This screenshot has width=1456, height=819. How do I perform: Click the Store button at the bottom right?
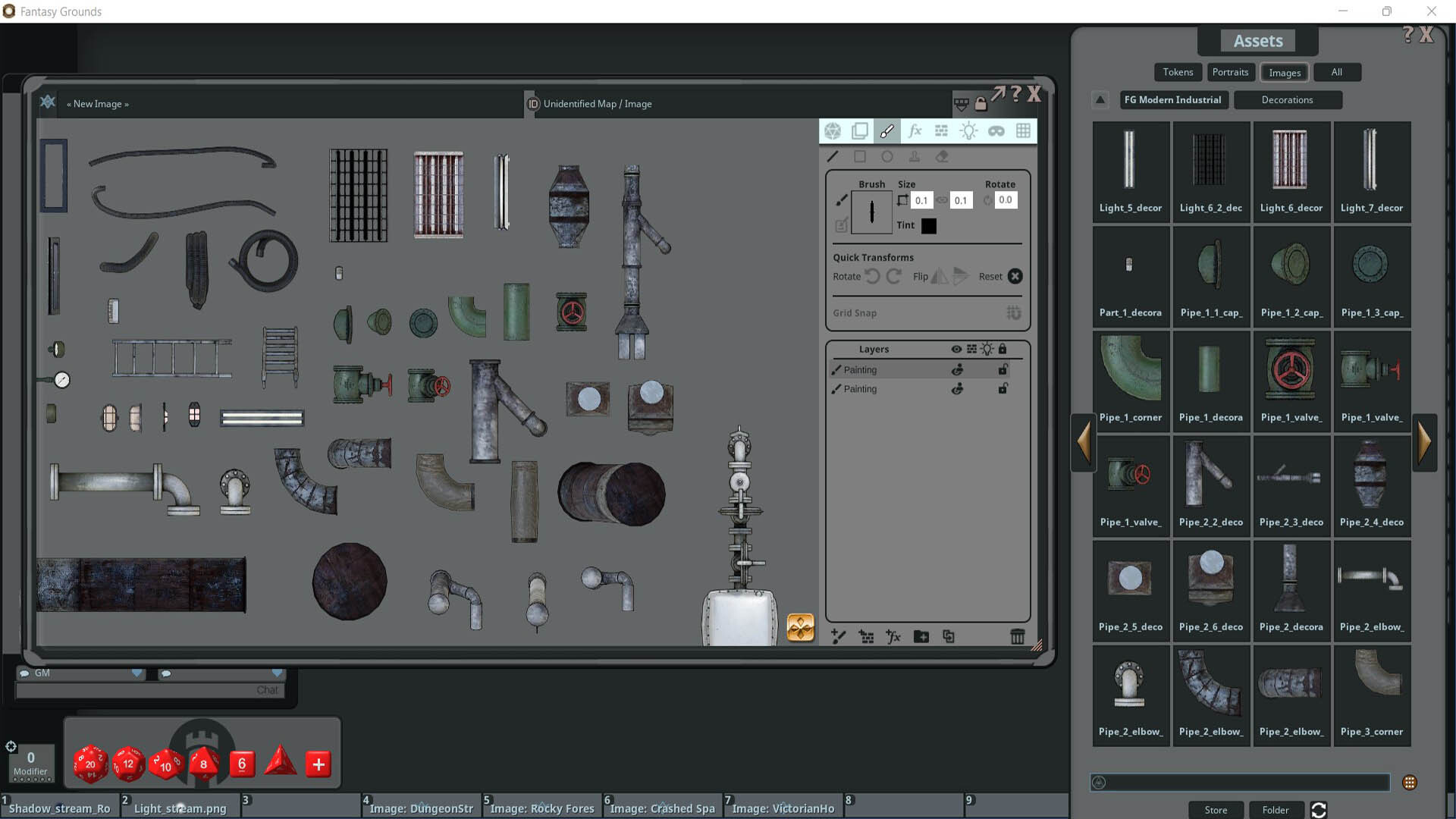[1215, 810]
